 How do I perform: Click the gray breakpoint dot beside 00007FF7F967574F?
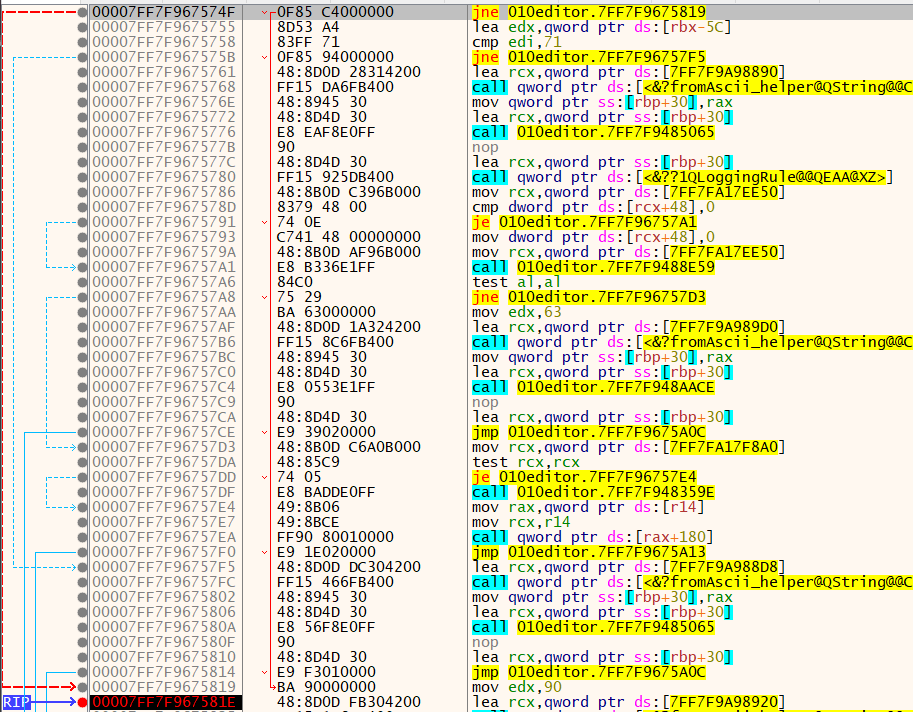[82, 12]
